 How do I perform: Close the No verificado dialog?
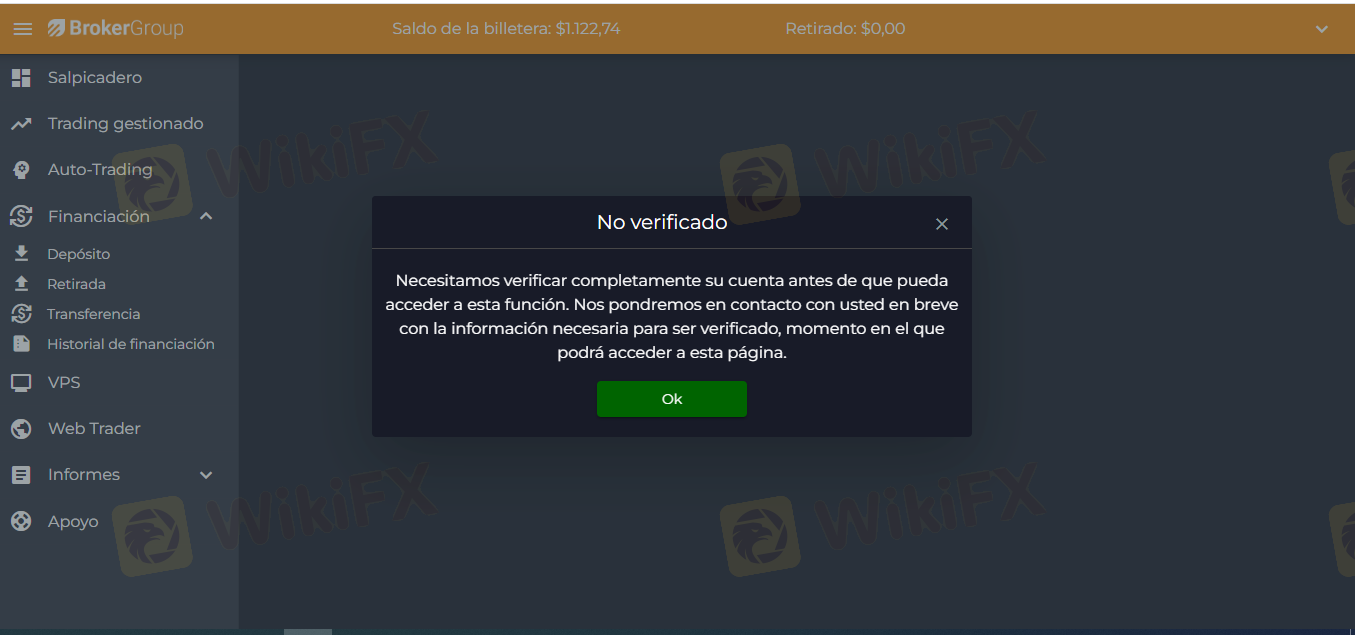[942, 224]
